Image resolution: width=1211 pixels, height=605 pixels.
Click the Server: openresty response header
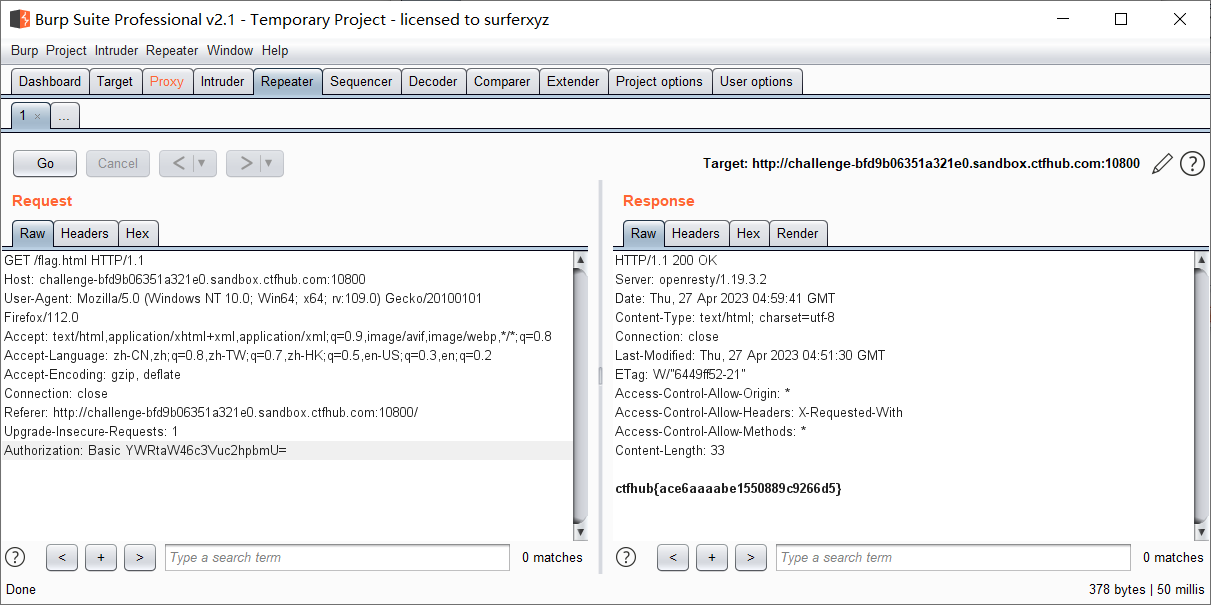tap(691, 279)
